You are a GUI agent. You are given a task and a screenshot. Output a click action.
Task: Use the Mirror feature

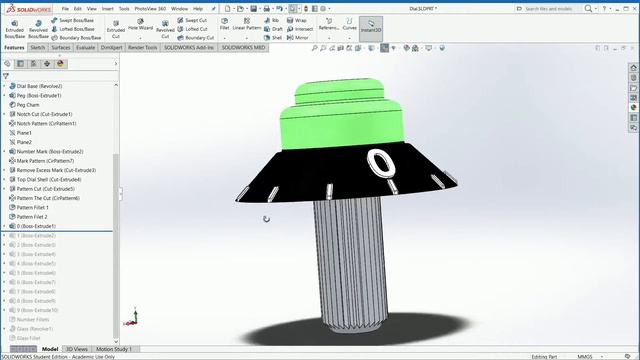coord(298,38)
